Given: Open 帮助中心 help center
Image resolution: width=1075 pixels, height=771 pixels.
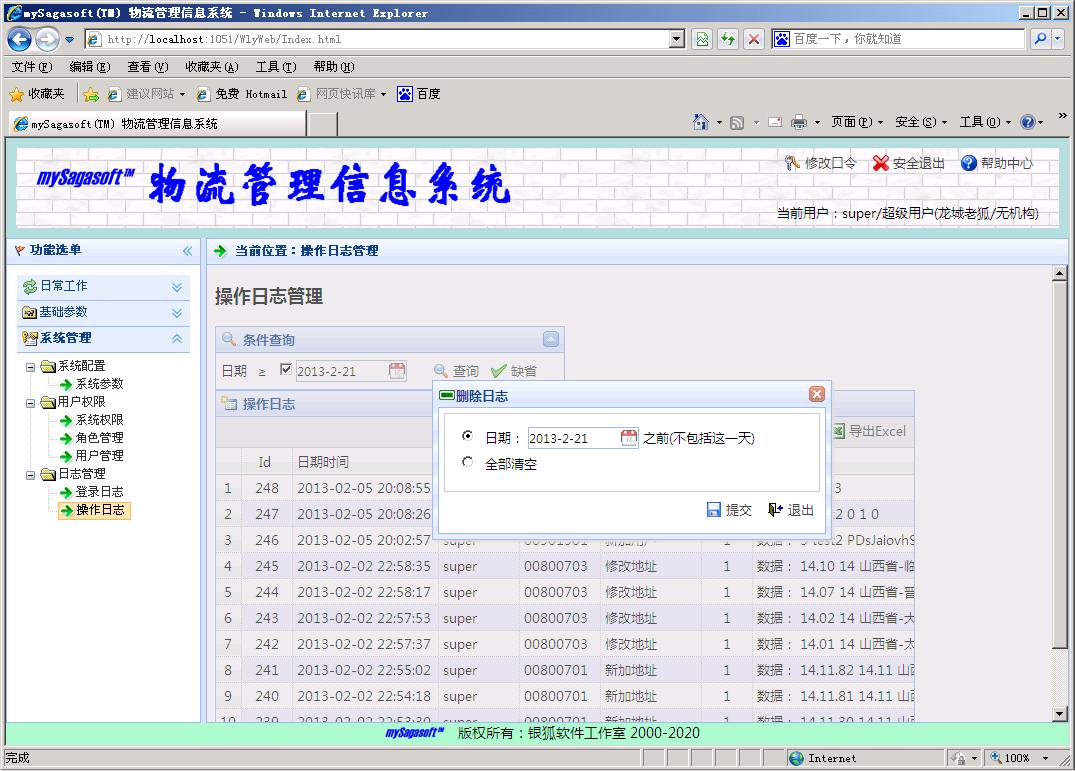Looking at the screenshot, I should pos(996,163).
